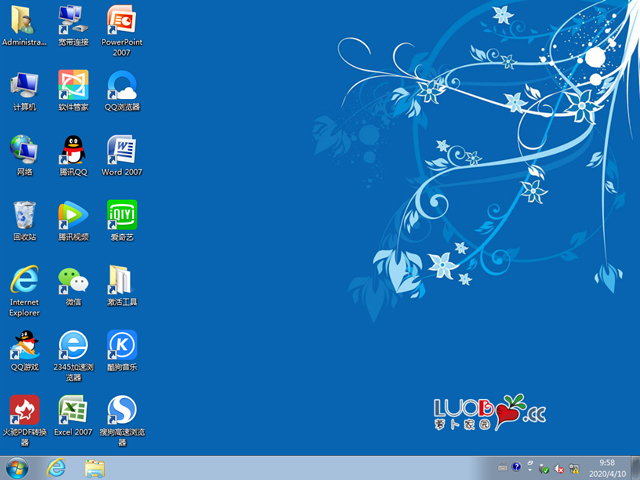Click the muted volume speaker tray icon

point(559,469)
